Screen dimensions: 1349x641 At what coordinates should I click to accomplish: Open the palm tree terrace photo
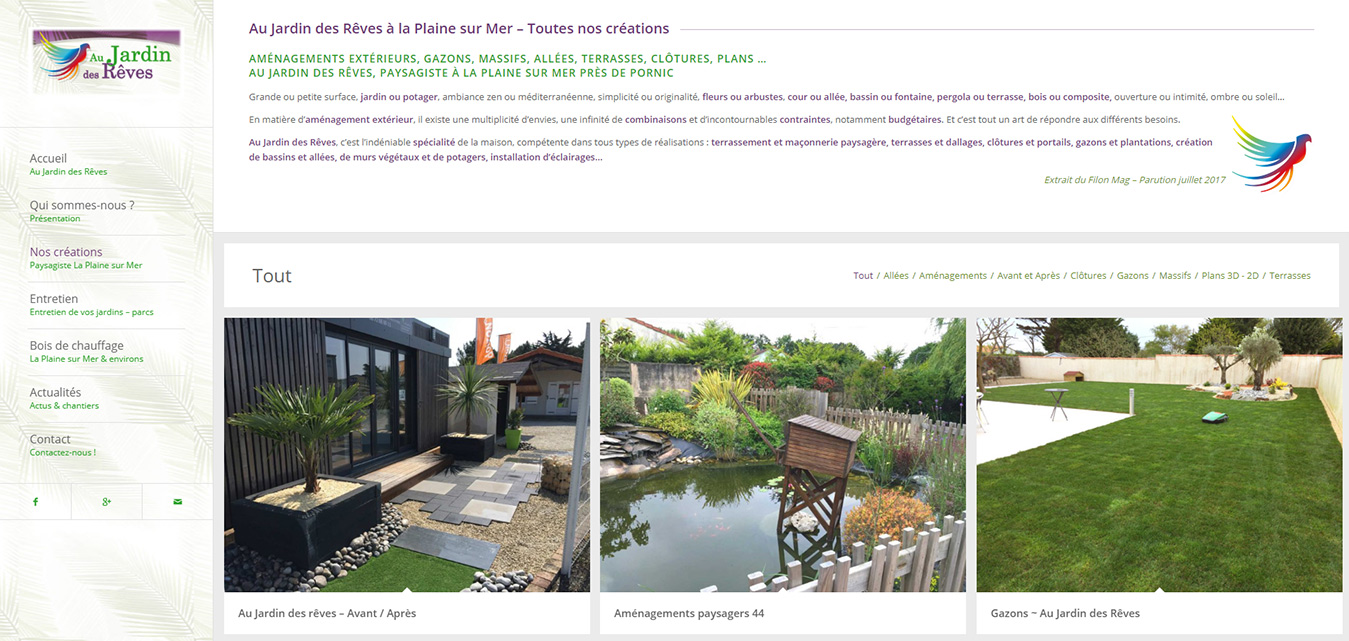tap(407, 455)
